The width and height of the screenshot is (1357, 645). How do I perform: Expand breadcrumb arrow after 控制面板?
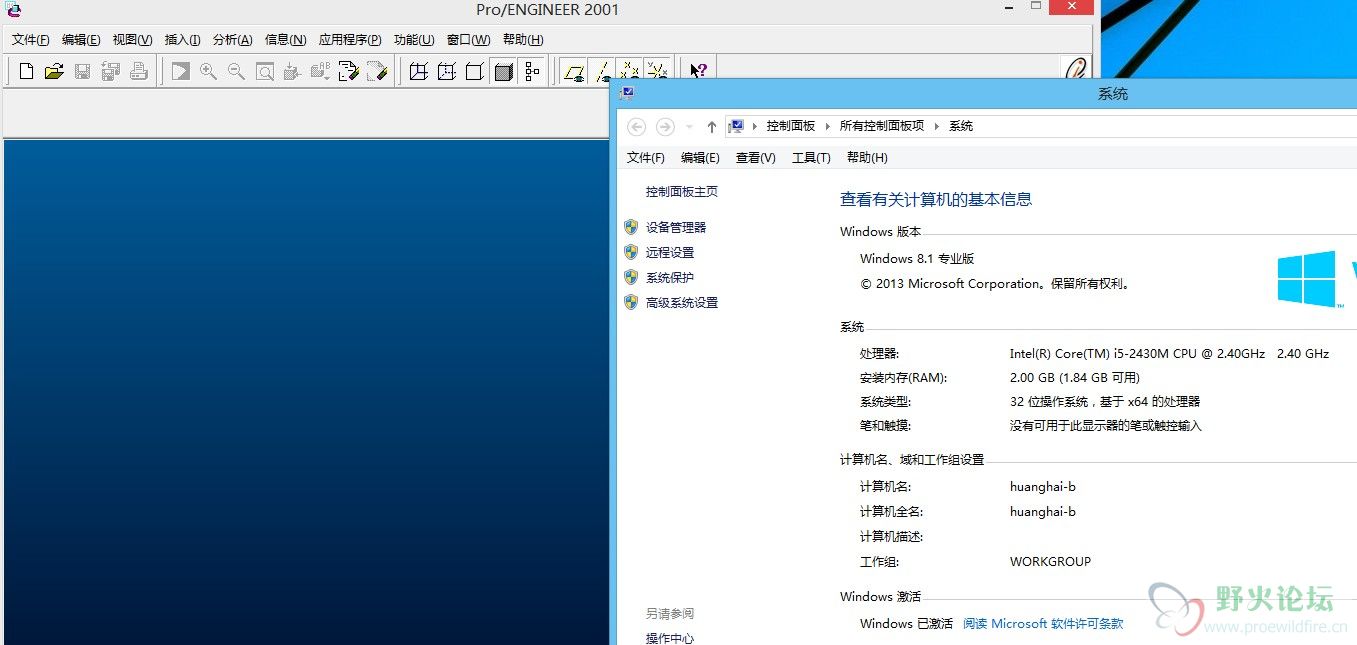[828, 126]
